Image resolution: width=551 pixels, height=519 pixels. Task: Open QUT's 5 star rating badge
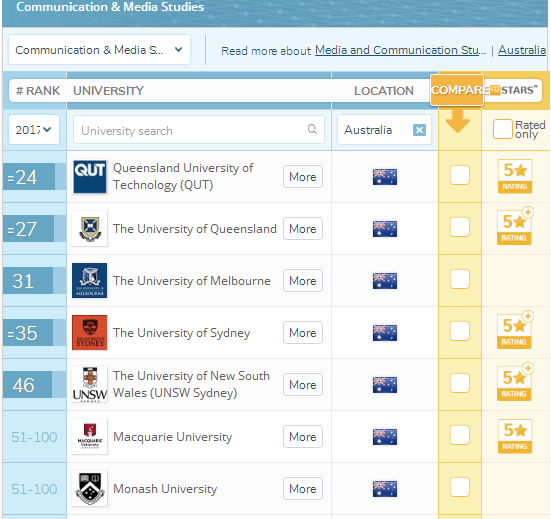click(x=515, y=176)
